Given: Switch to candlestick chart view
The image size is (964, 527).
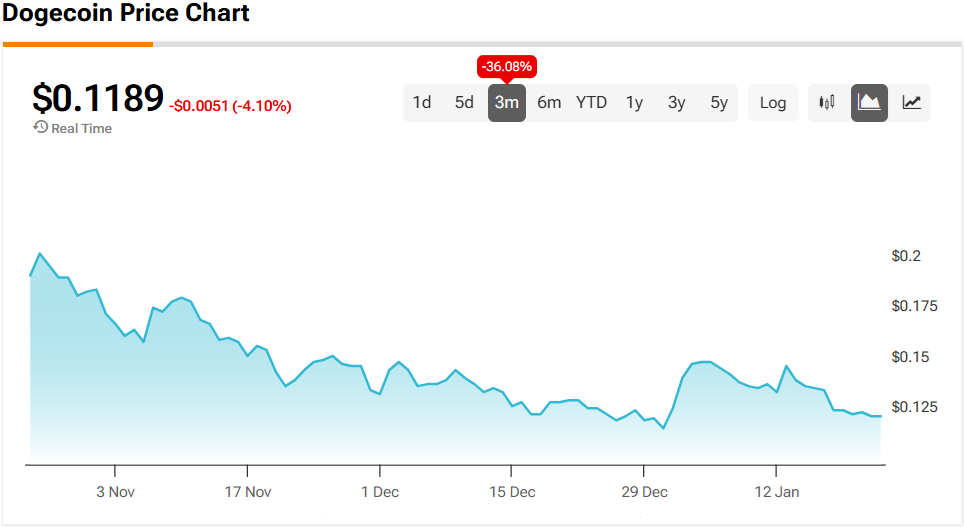Looking at the screenshot, I should 827,102.
